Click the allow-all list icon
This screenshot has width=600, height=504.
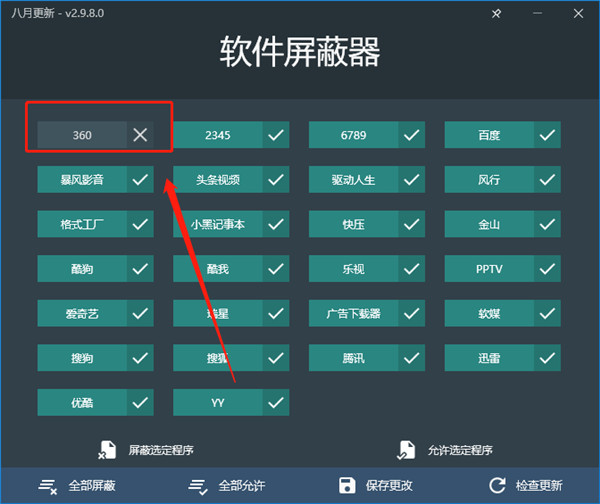pyautogui.click(x=198, y=487)
